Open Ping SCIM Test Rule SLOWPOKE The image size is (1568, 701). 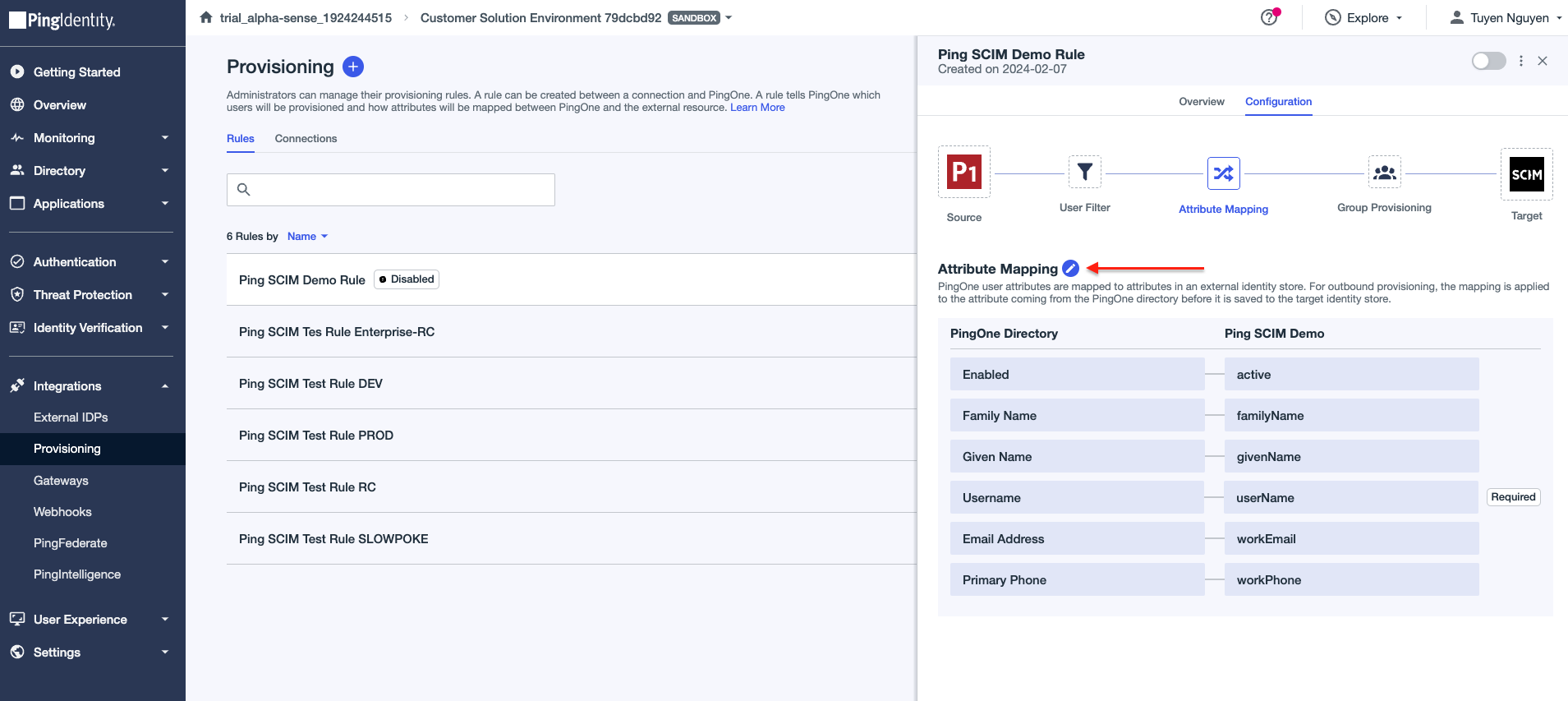click(x=572, y=539)
